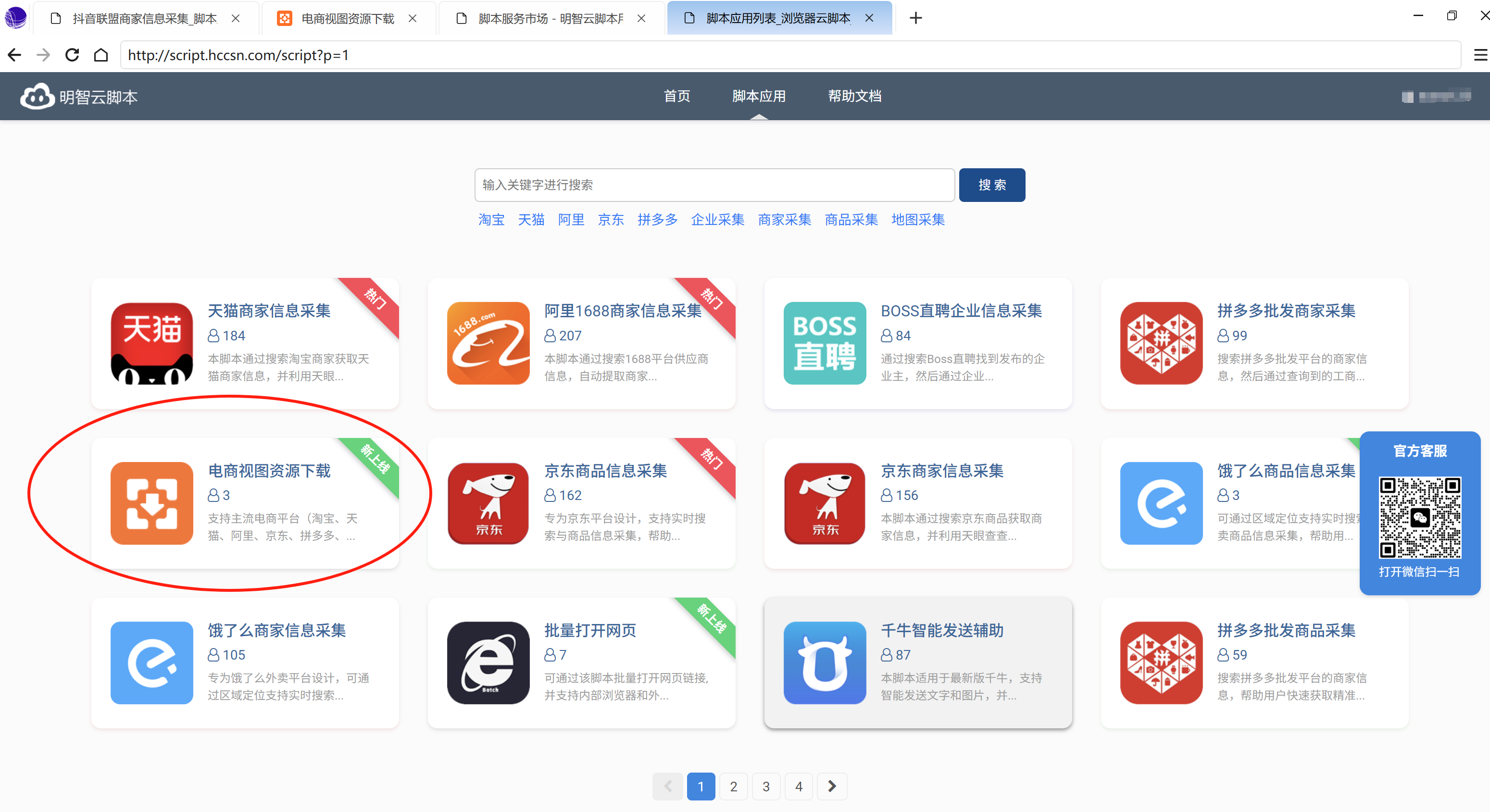The image size is (1490, 812).
Task: Open 拼多多批发商家采集 title
Action: 1287,311
